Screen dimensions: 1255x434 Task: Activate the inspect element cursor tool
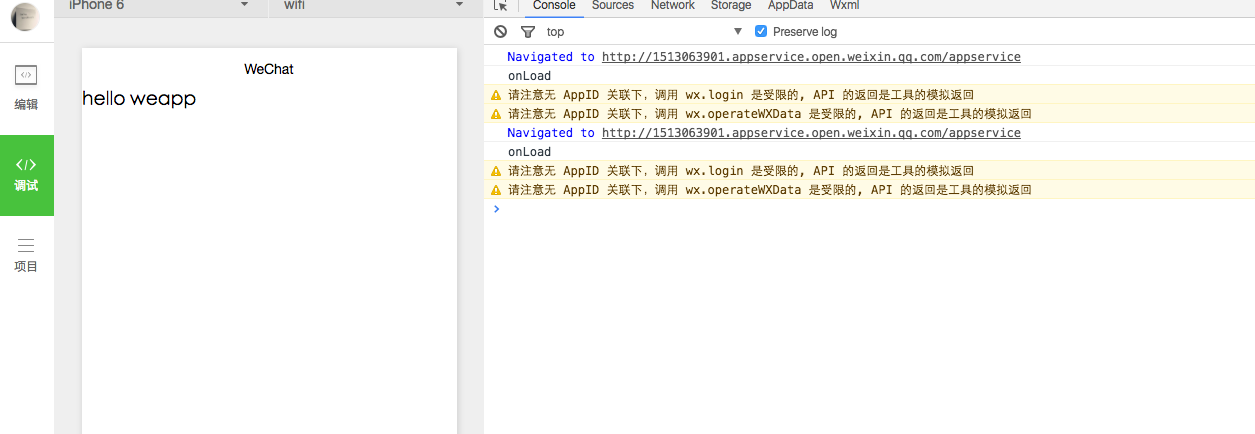[x=501, y=5]
